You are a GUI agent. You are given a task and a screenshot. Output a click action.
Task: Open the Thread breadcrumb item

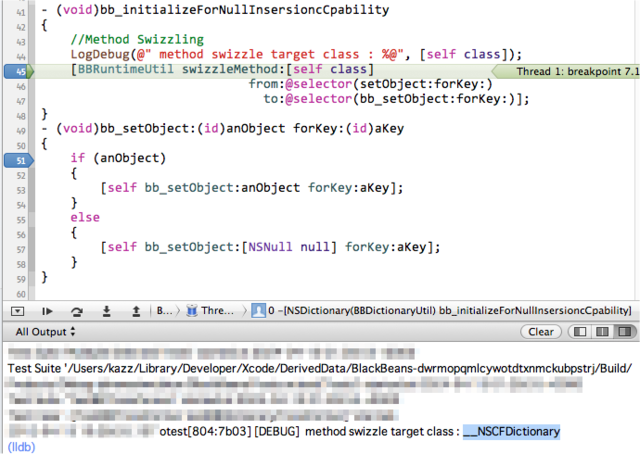point(210,311)
